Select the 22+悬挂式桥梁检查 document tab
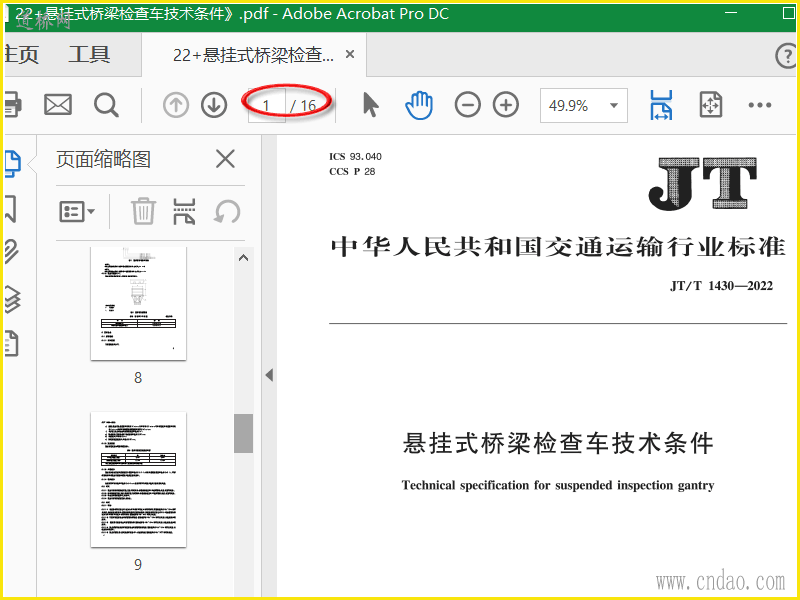The height and width of the screenshot is (600, 800). tap(253, 55)
